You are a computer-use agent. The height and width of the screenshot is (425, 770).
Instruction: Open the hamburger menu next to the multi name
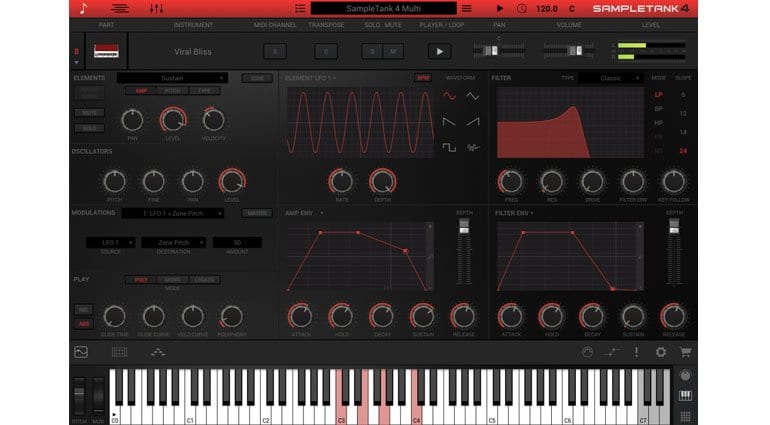click(x=467, y=8)
